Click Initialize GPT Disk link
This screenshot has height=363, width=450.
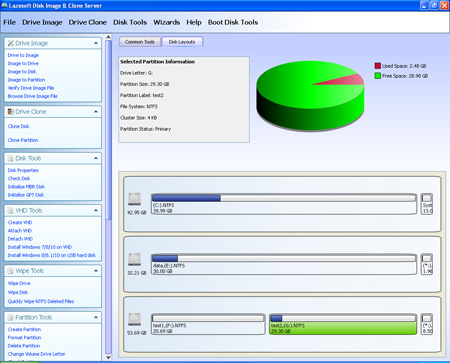pos(26,195)
